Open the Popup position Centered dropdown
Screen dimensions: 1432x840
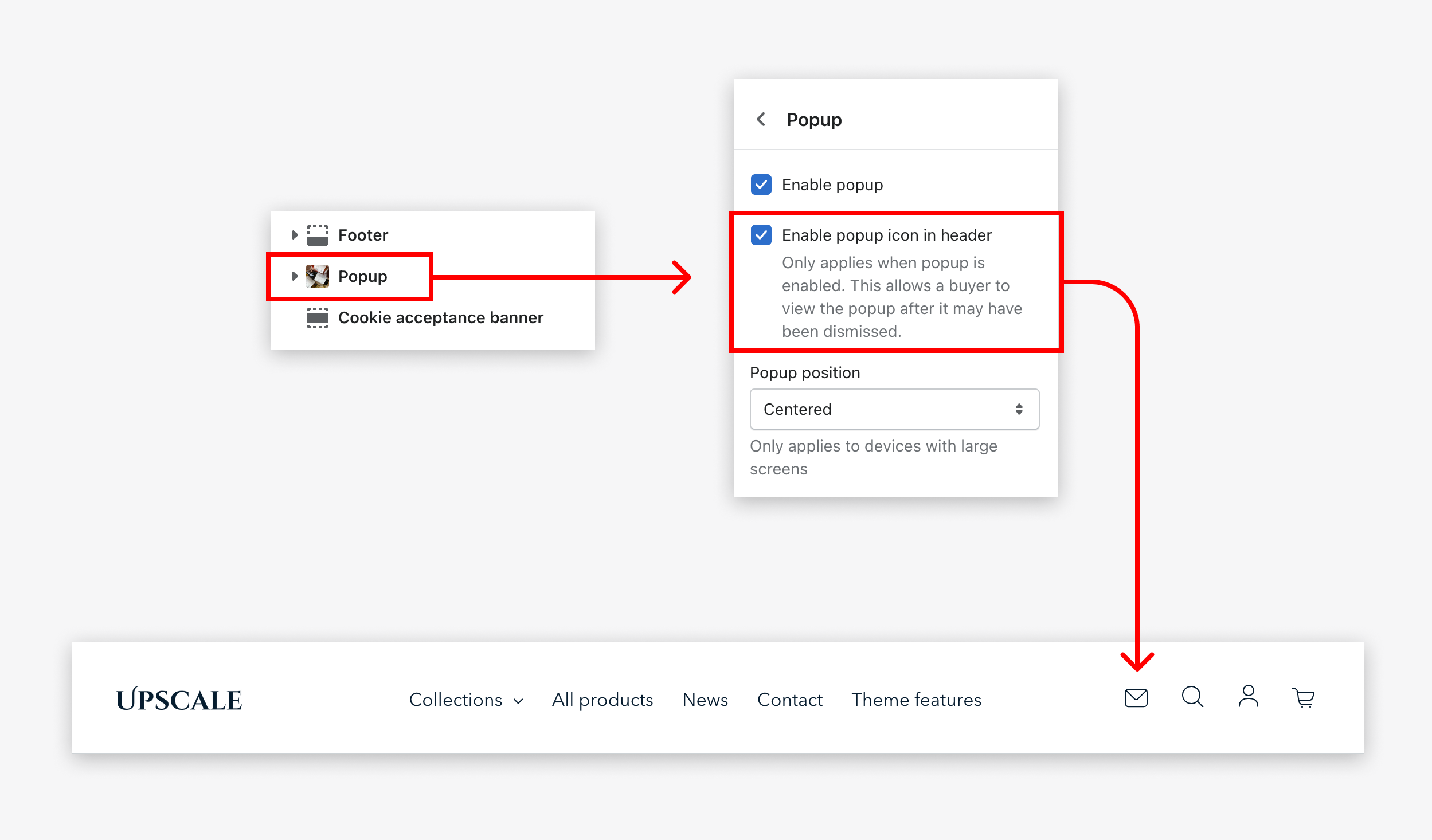click(894, 409)
